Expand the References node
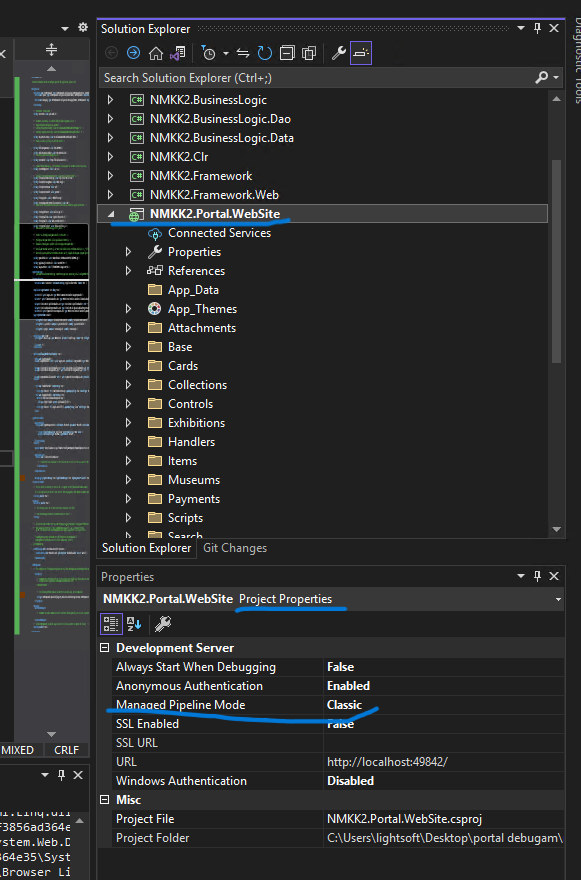The height and width of the screenshot is (880, 581). point(129,271)
